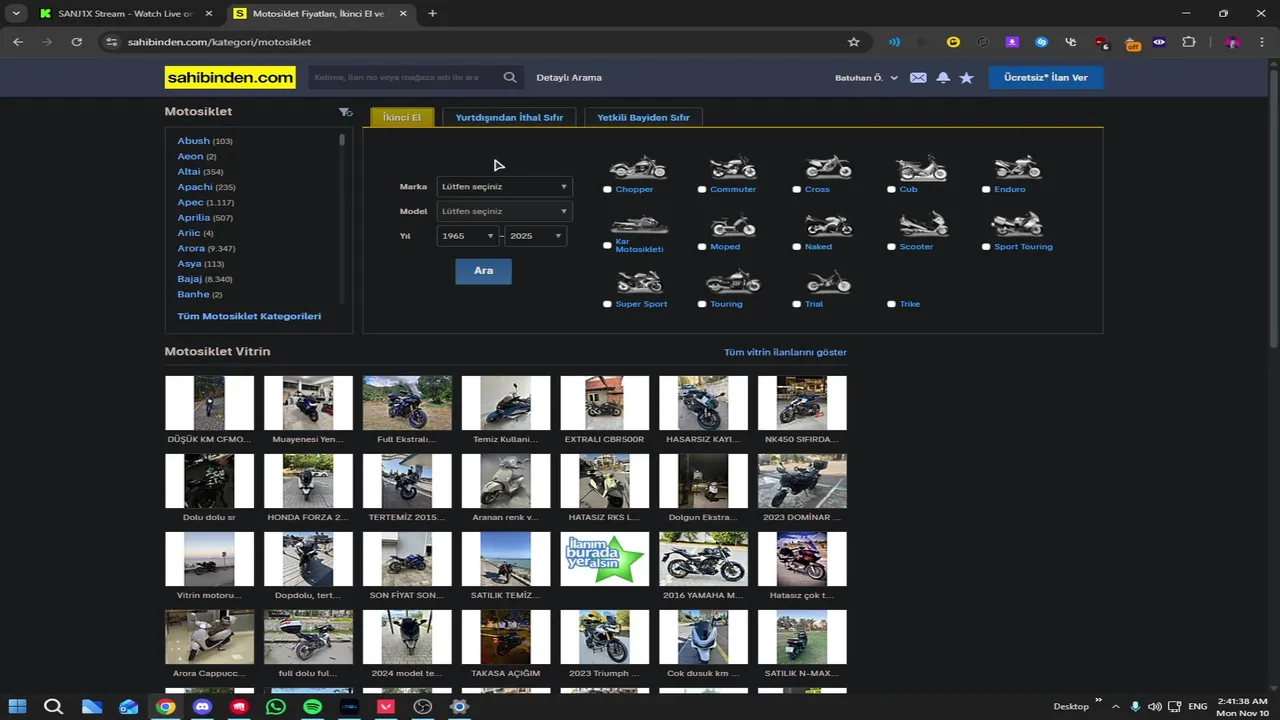Open OBS Studio from the taskbar
The image size is (1280, 720).
click(x=422, y=707)
